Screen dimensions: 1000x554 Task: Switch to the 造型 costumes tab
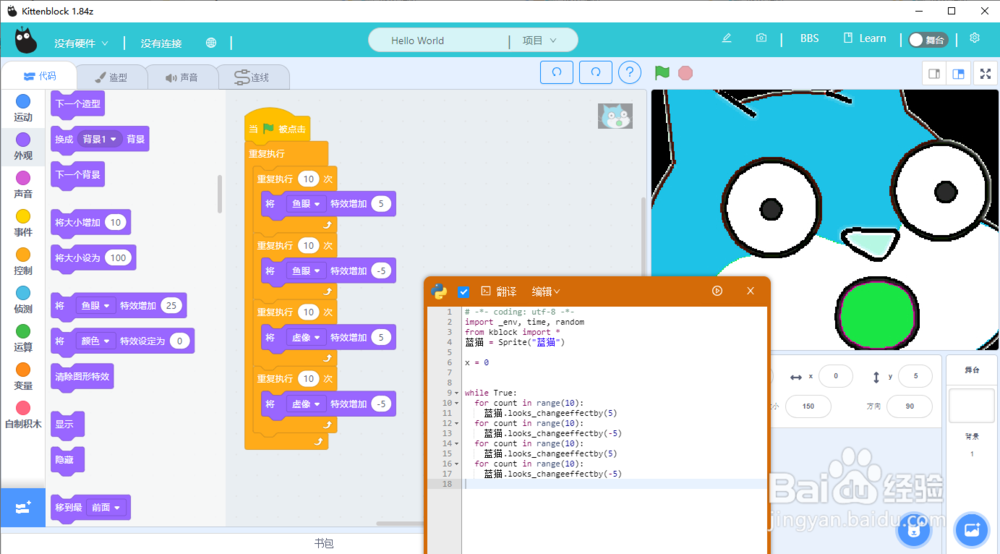pos(111,77)
